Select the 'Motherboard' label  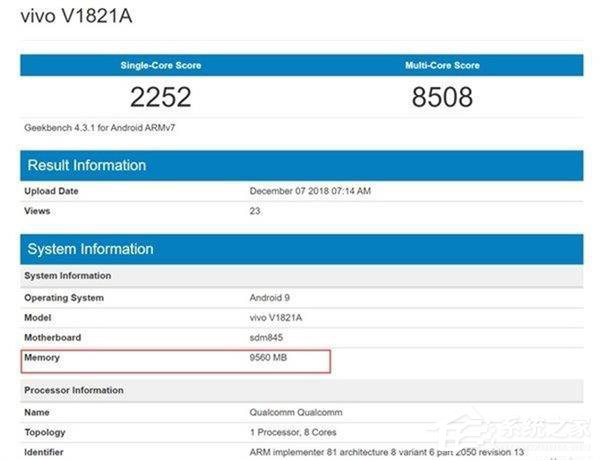pyautogui.click(x=52, y=338)
